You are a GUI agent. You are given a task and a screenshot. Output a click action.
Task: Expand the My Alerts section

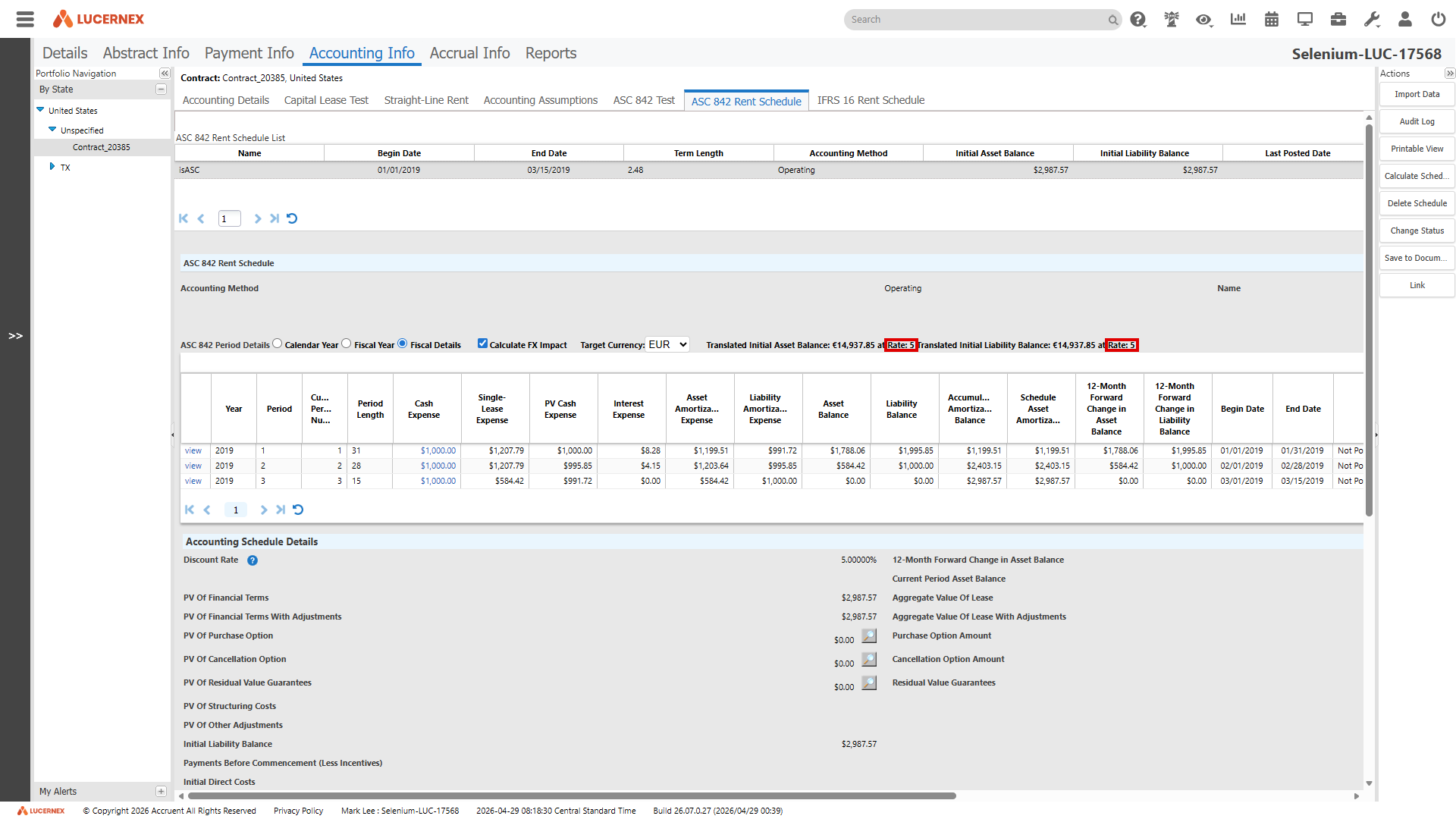point(161,792)
